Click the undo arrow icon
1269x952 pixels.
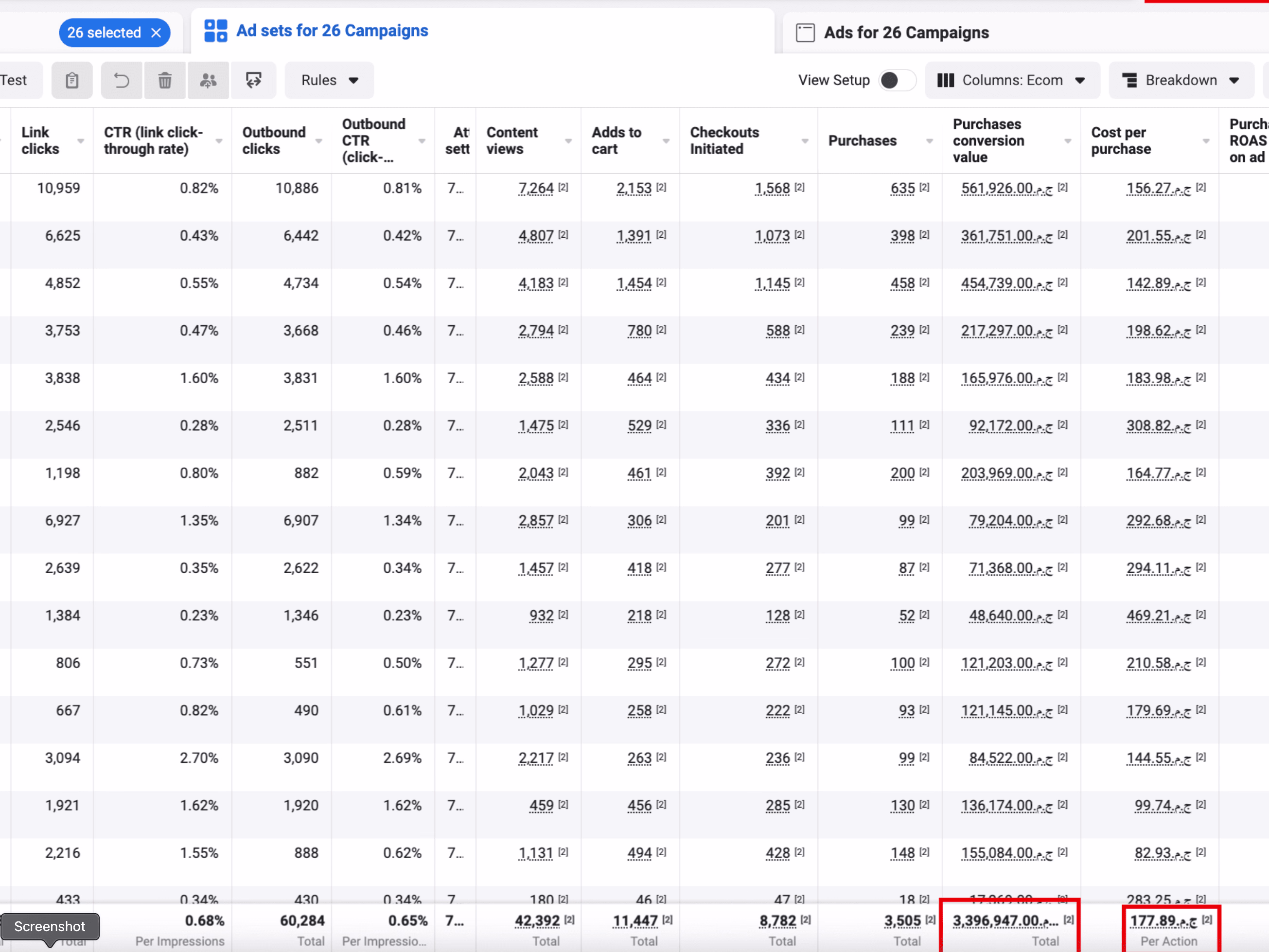tap(122, 80)
